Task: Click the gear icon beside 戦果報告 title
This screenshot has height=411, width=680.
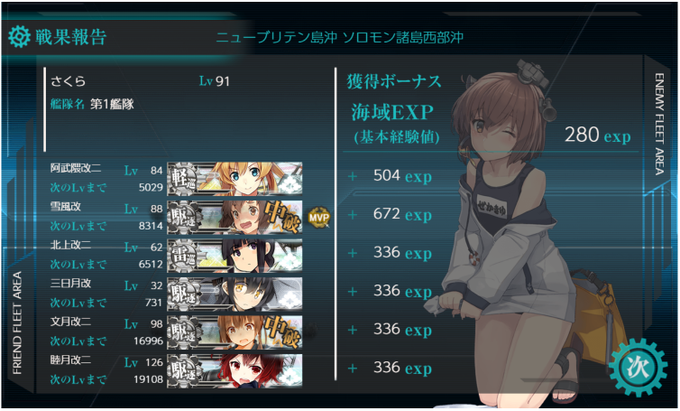Action: [x=20, y=36]
